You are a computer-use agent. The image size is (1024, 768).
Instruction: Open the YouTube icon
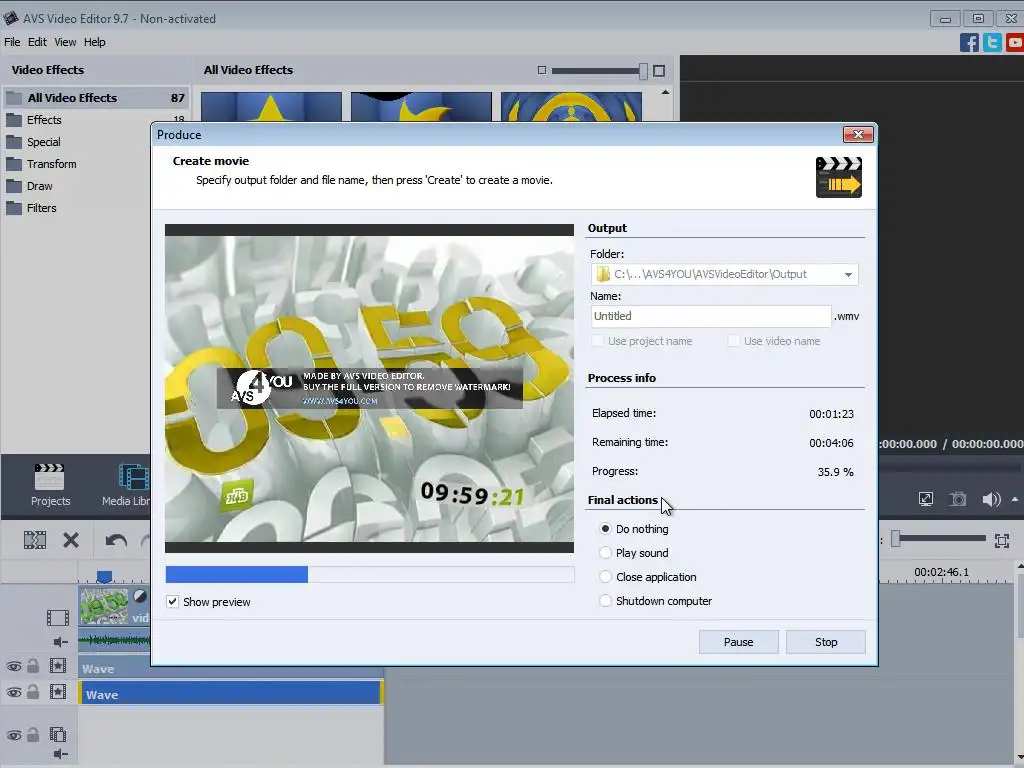click(1015, 42)
